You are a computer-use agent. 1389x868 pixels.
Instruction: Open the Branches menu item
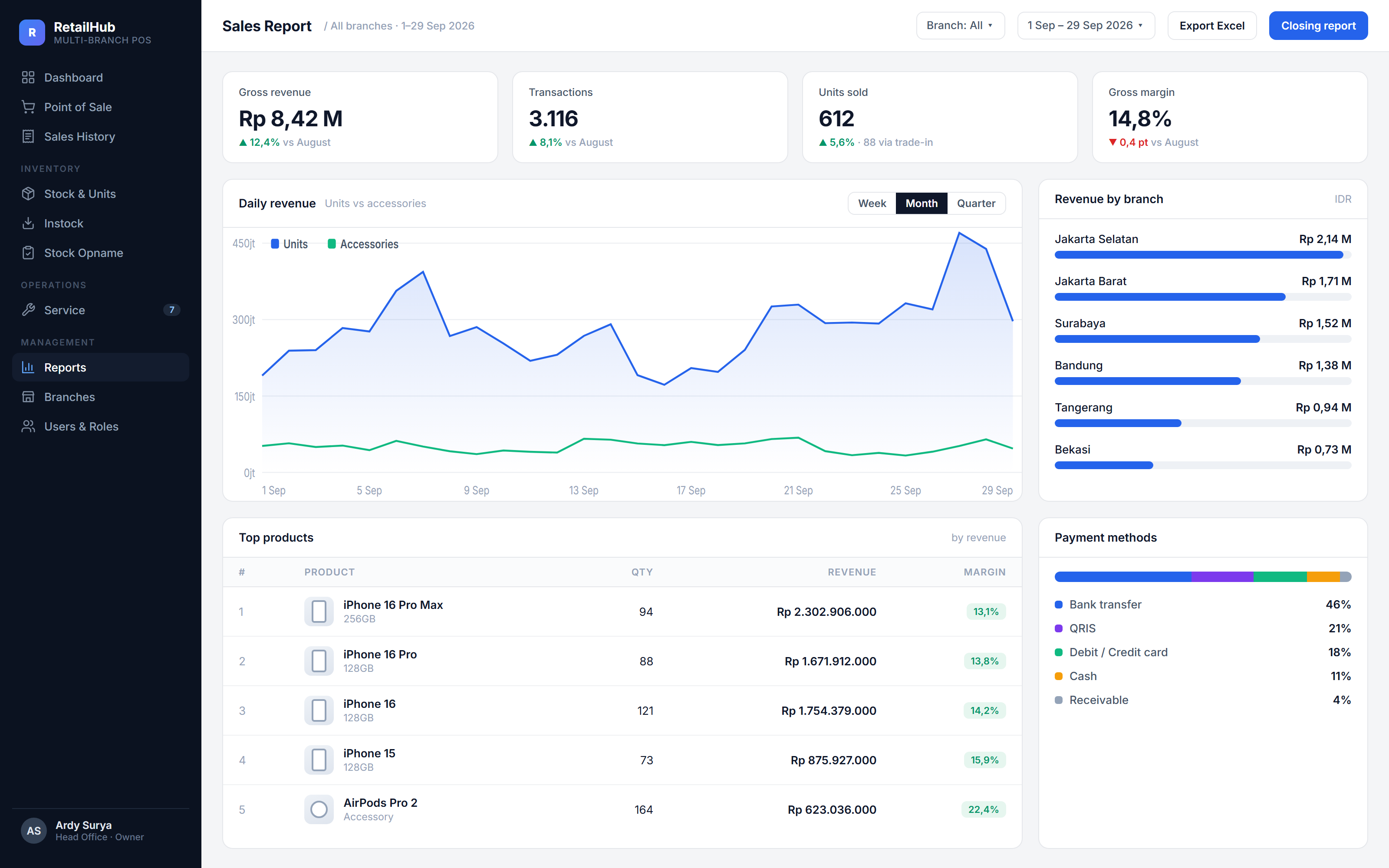[100, 397]
